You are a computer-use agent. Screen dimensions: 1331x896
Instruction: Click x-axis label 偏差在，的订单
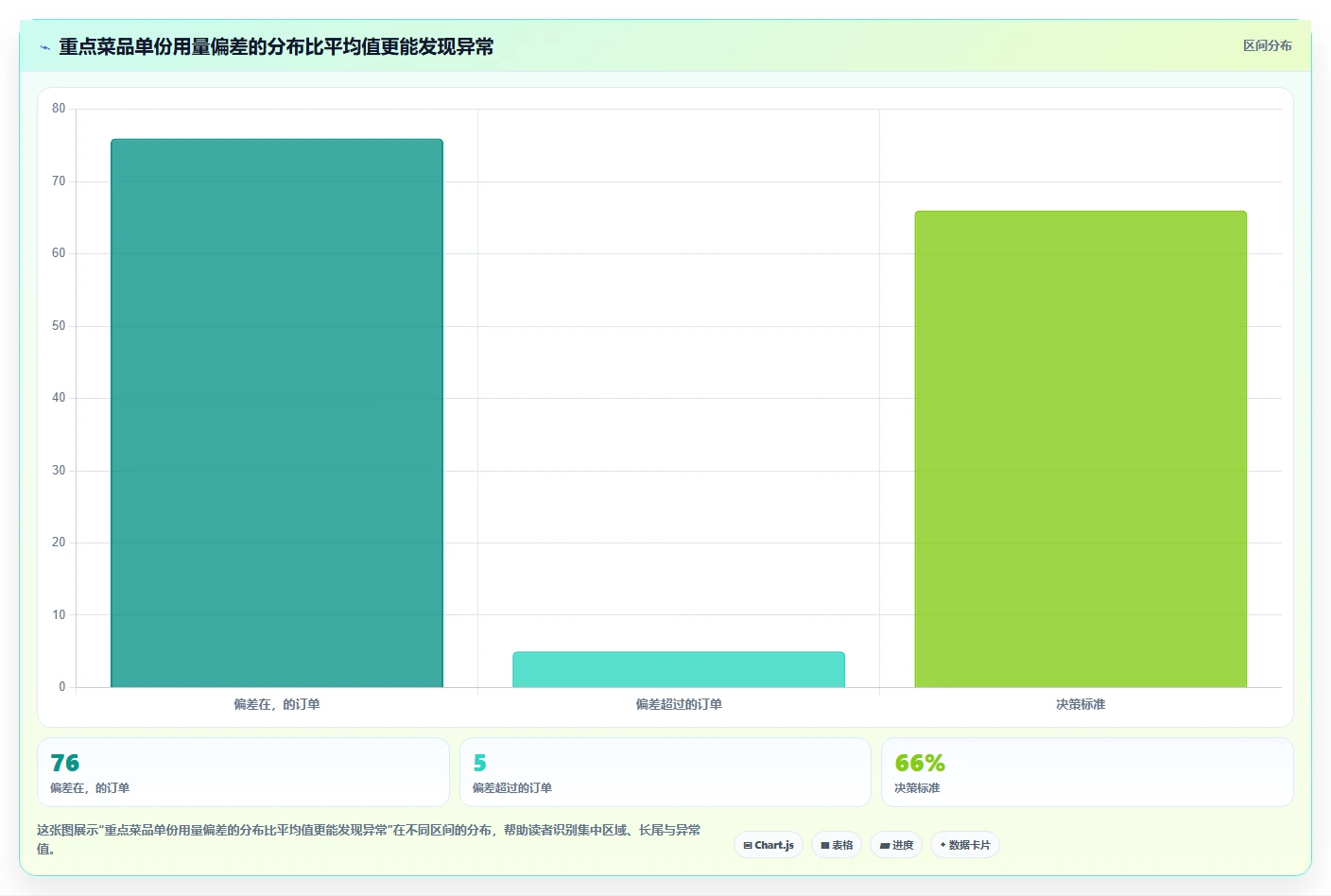(x=277, y=704)
